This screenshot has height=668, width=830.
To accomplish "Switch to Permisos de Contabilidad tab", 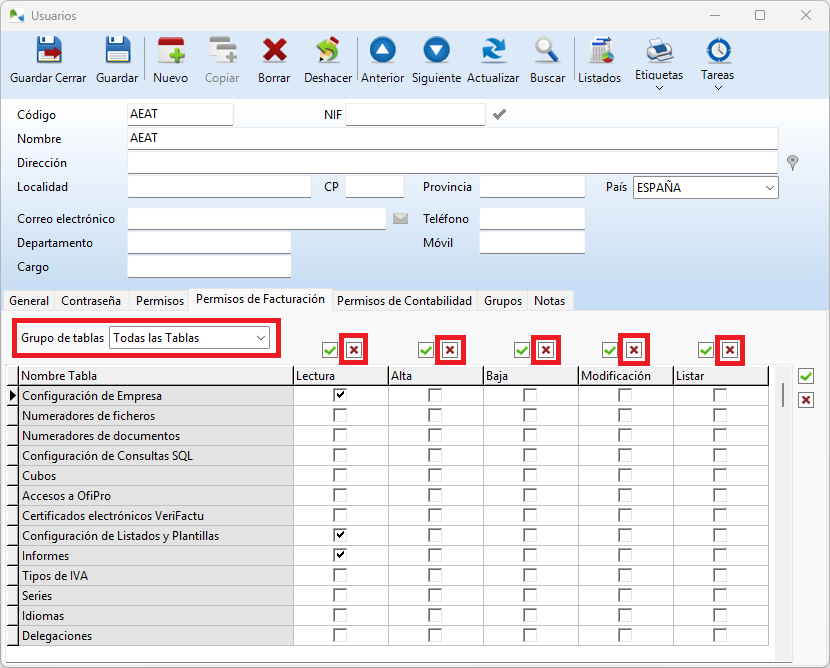I will (404, 300).
